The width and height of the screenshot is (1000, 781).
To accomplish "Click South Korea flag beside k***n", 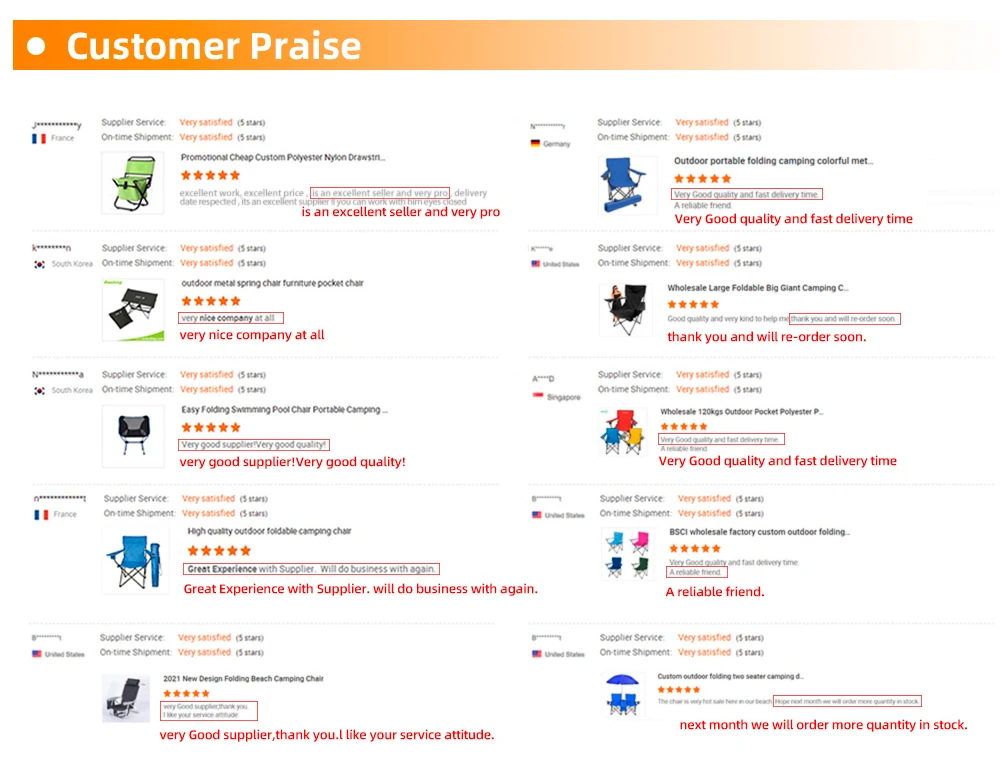I will click(40, 264).
